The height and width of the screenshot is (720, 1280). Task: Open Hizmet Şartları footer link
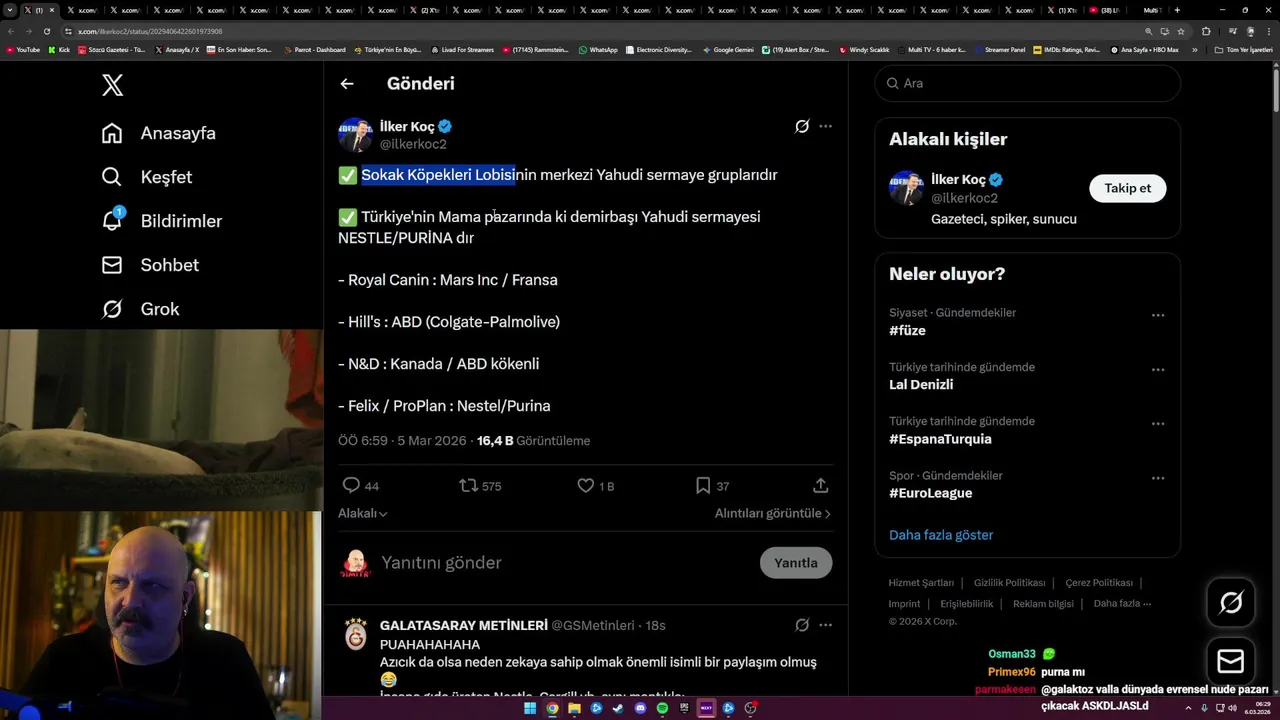point(921,583)
